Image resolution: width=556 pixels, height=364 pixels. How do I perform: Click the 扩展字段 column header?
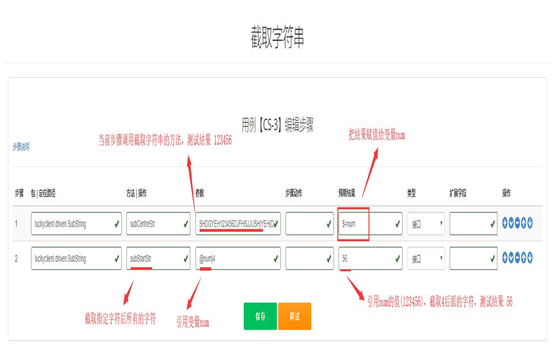458,193
